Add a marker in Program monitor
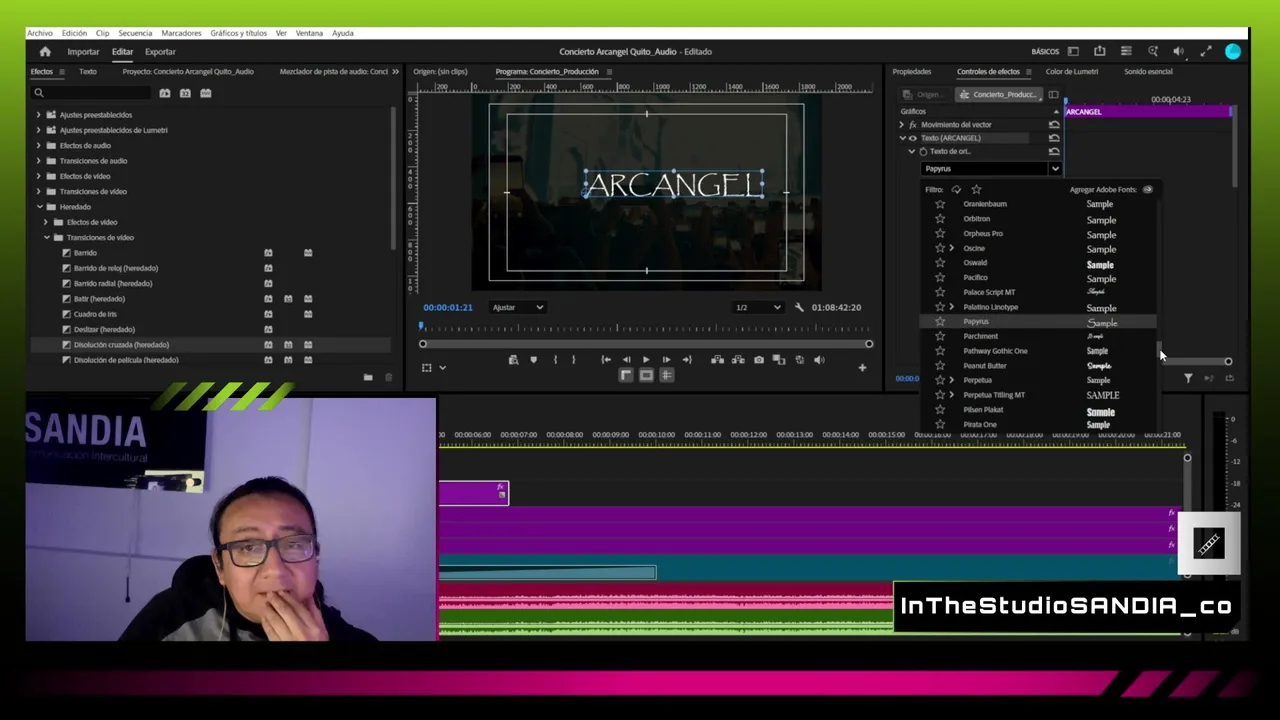1280x720 pixels. click(x=533, y=360)
